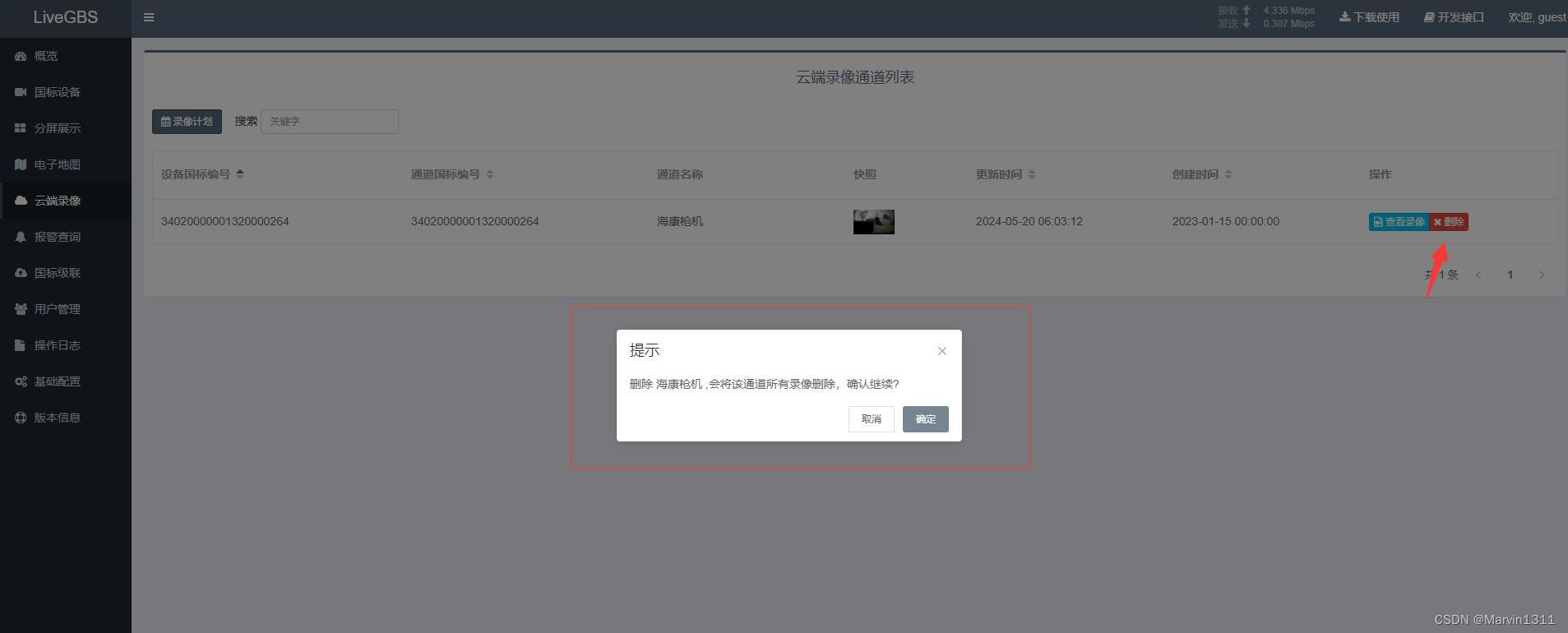The width and height of the screenshot is (1568, 633).
Task: Click the 海康枪机 channel name cell
Action: (x=680, y=222)
